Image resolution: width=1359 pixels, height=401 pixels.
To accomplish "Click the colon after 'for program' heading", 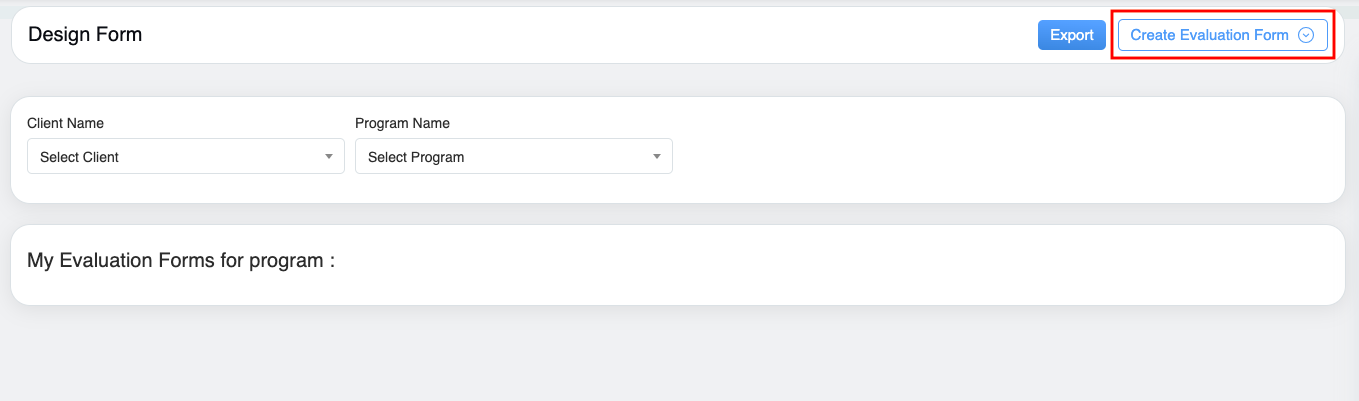I will 331,262.
